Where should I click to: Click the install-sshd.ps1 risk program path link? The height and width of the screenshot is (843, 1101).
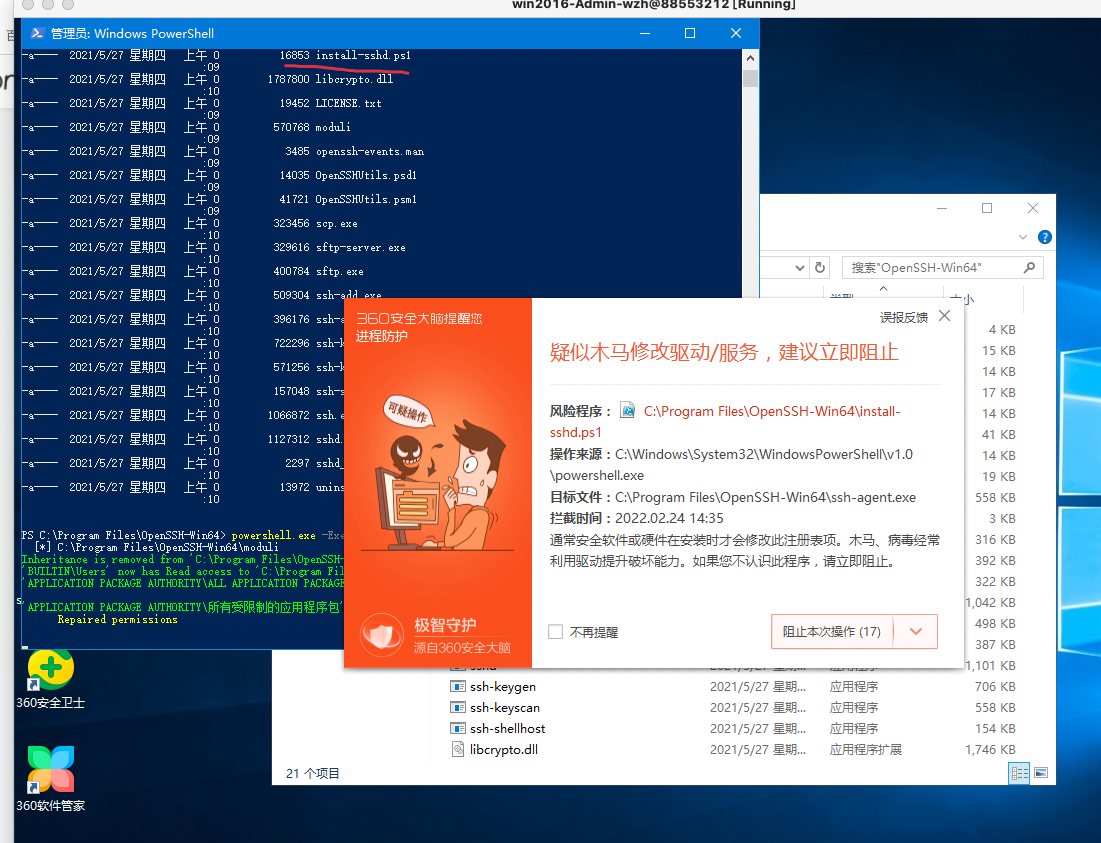725,421
